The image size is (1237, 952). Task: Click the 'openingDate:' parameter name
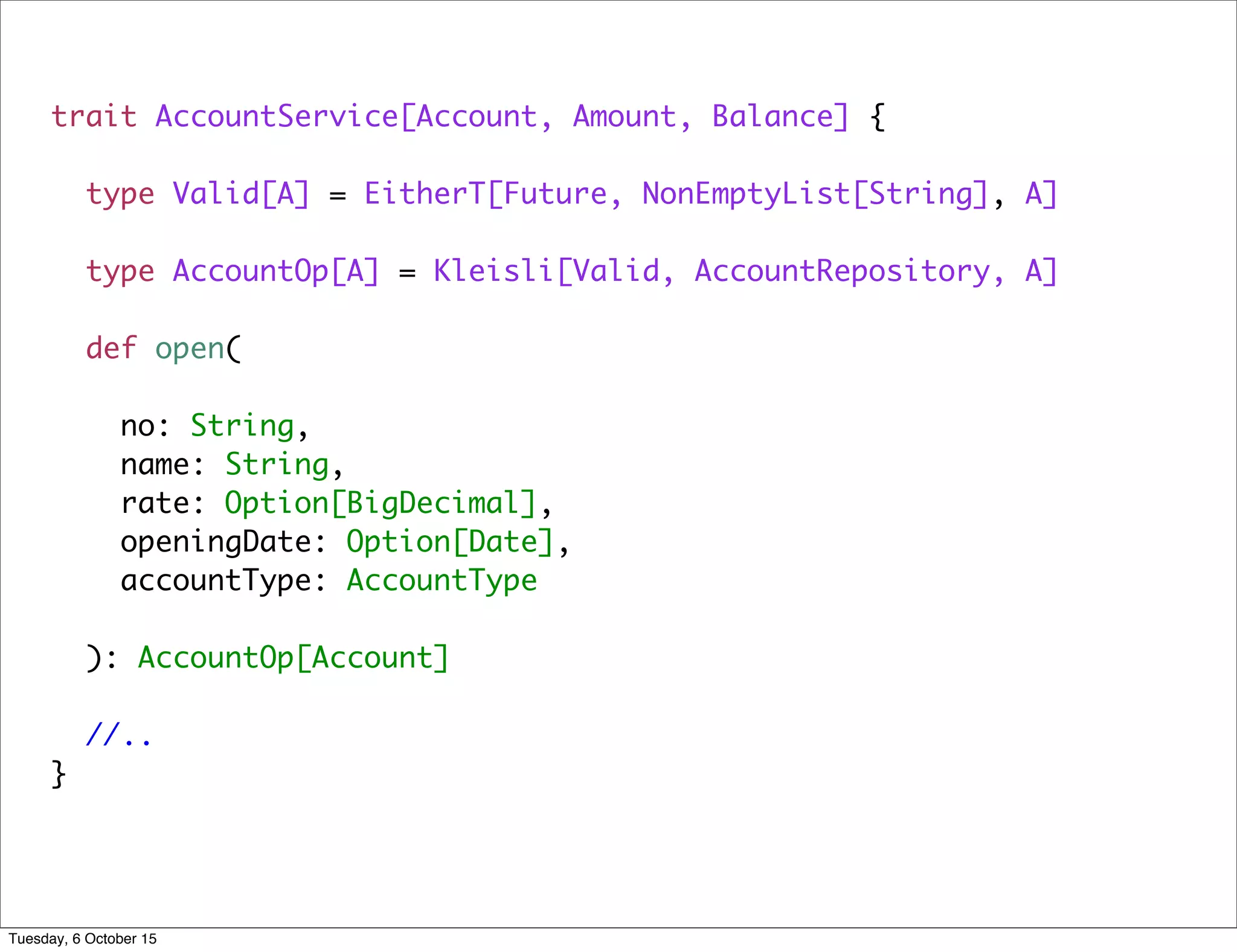point(223,542)
